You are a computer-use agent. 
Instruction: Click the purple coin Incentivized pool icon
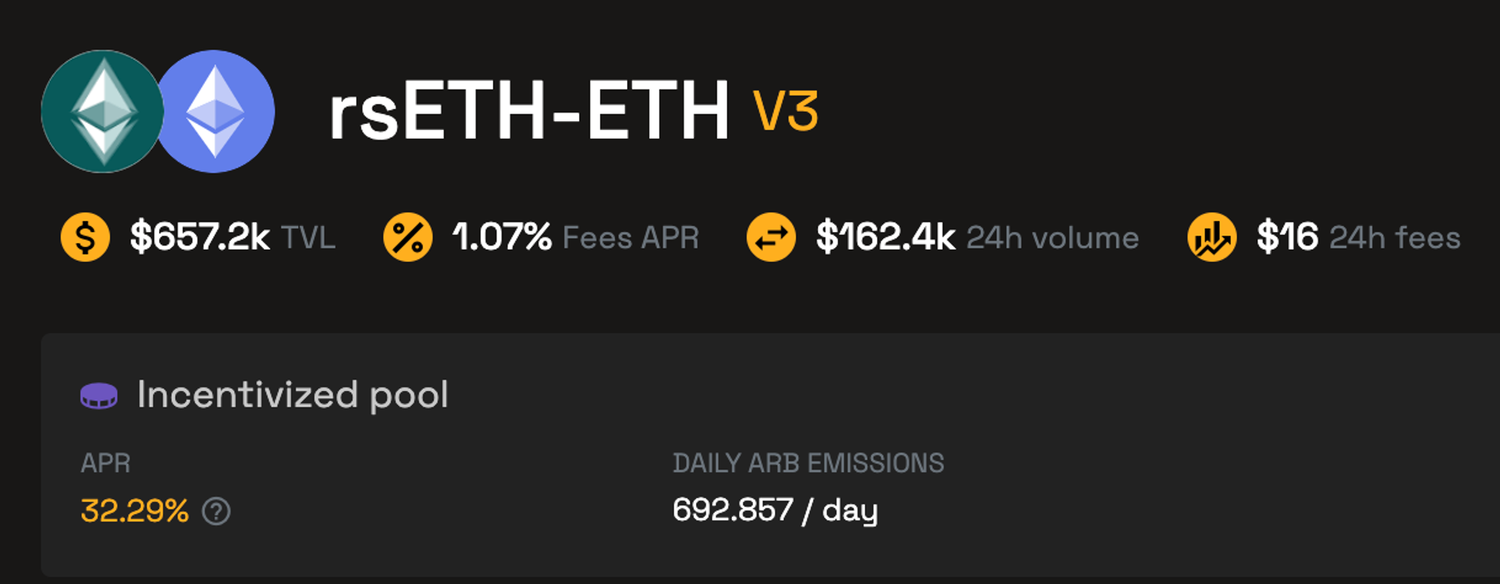[x=99, y=396]
